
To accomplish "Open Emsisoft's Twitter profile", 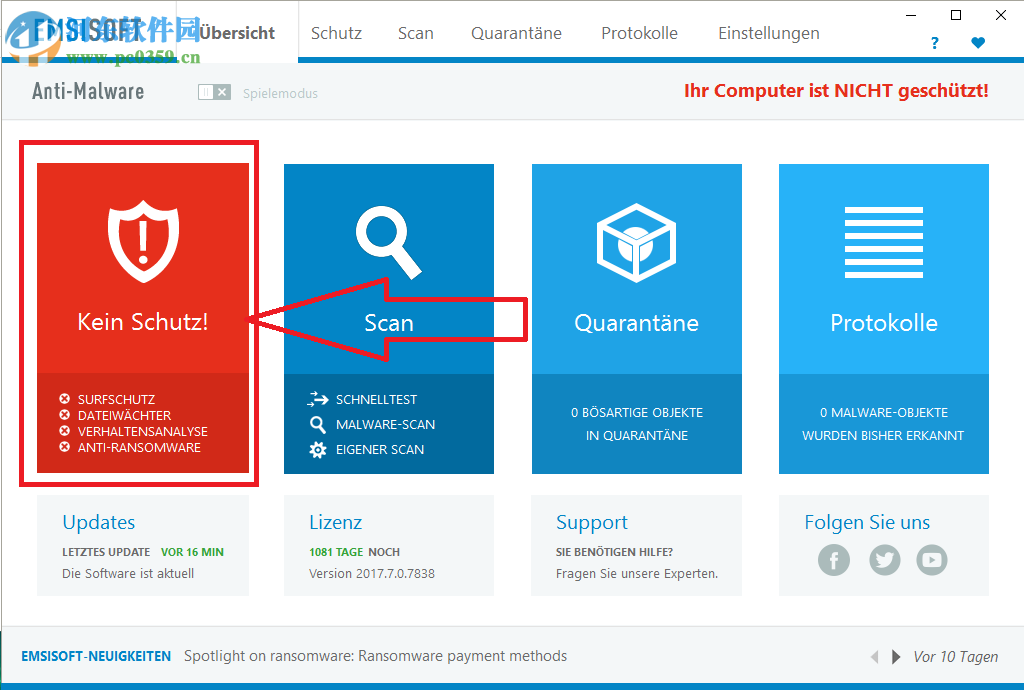I will coord(884,560).
